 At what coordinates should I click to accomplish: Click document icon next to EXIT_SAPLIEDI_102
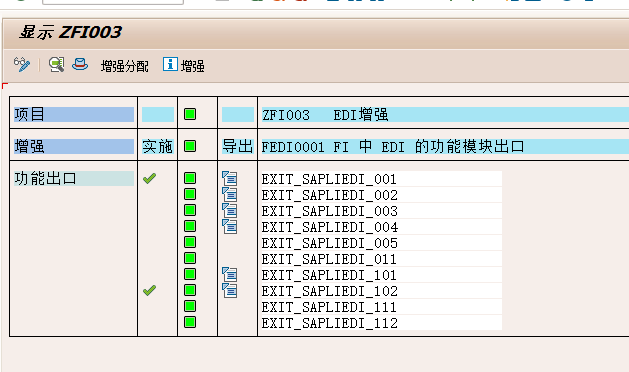[230, 290]
